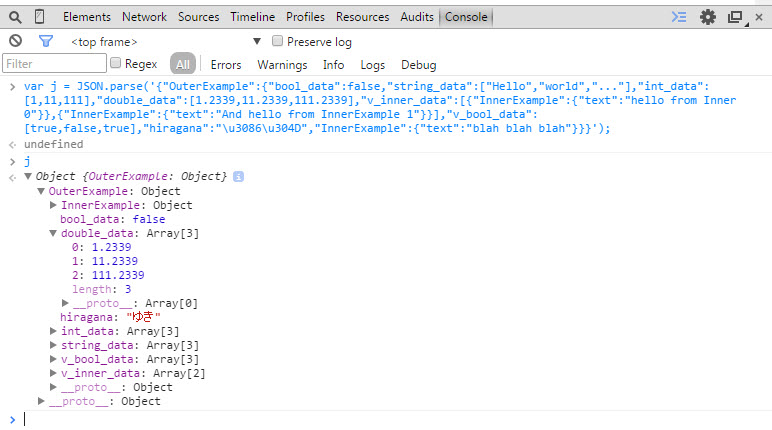Close DevTools with the X icon
The image size is (772, 430).
759,17
